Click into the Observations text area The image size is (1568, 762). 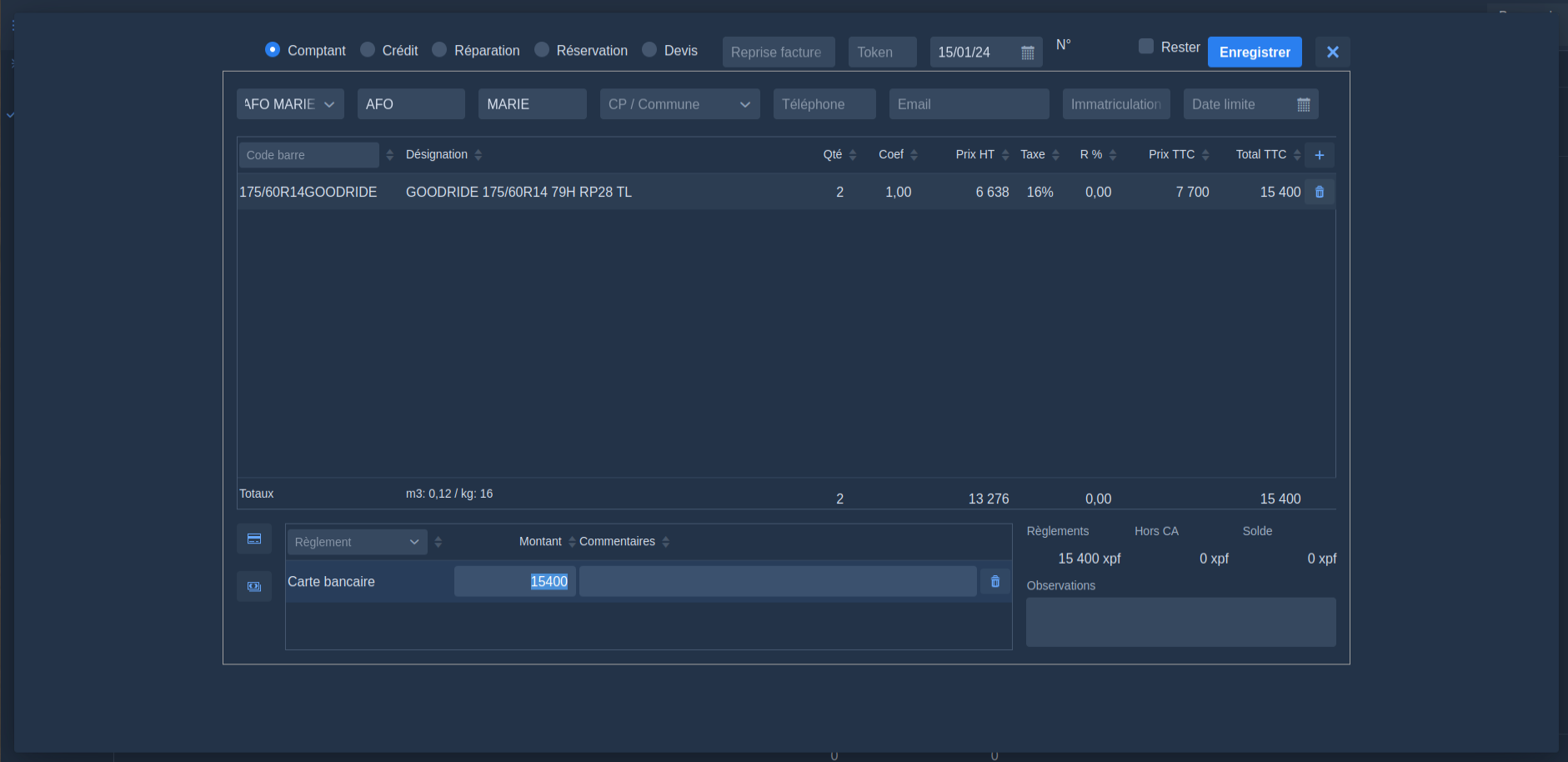click(x=1180, y=622)
